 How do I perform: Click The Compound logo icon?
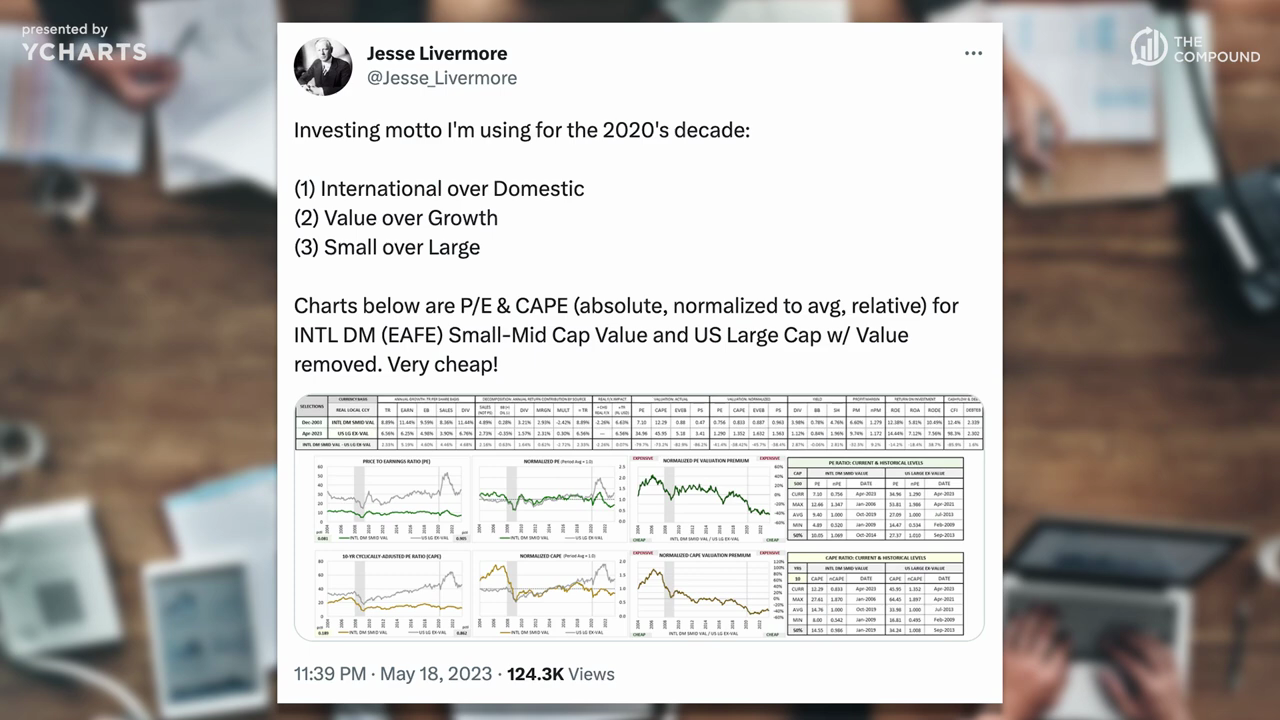pos(1149,47)
